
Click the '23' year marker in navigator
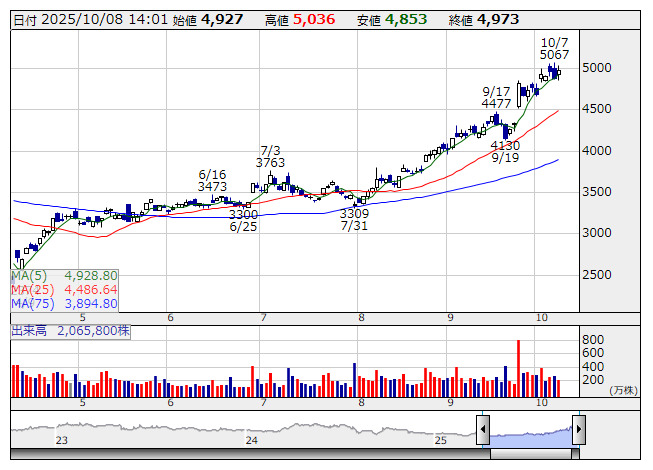pyautogui.click(x=62, y=440)
